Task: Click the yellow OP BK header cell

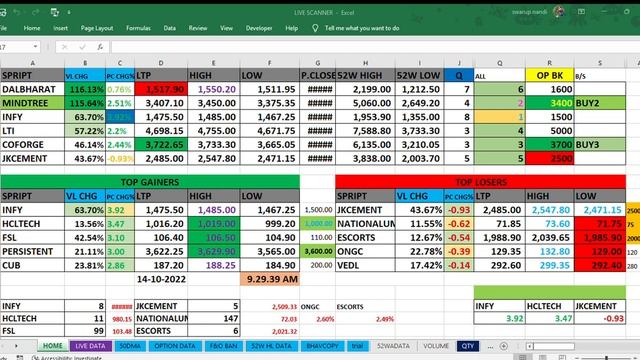Action: (x=549, y=76)
